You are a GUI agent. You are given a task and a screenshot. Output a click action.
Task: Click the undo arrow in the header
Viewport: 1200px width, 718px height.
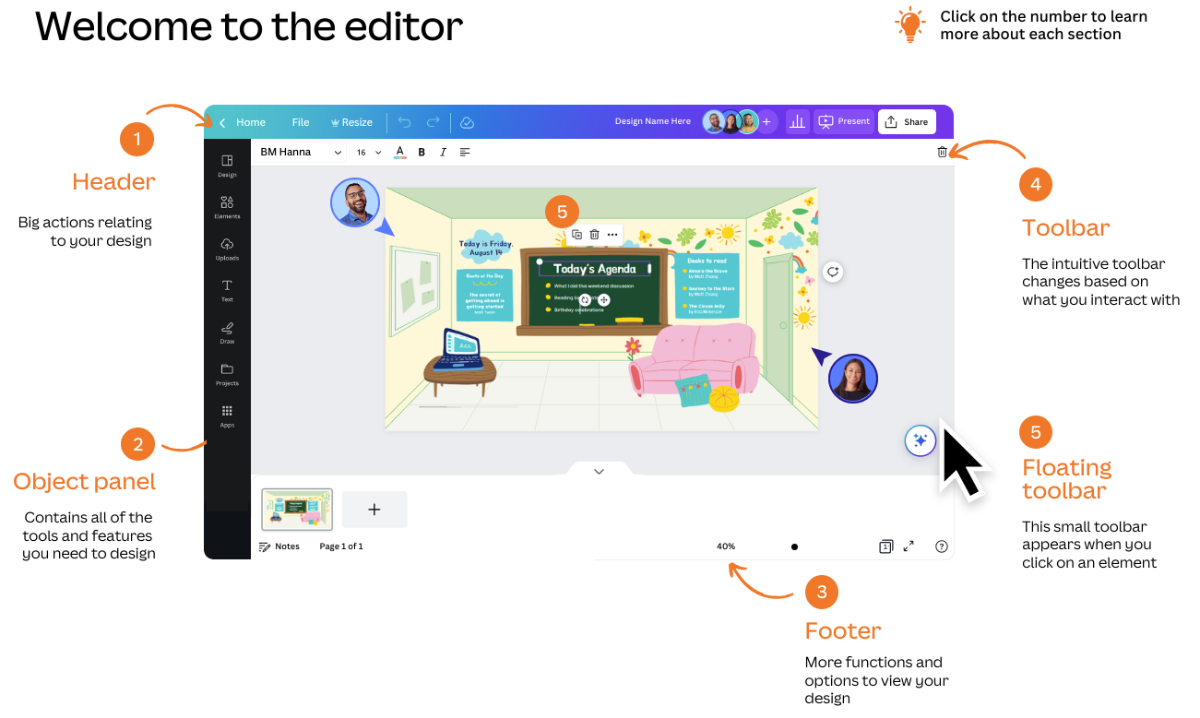pos(404,122)
